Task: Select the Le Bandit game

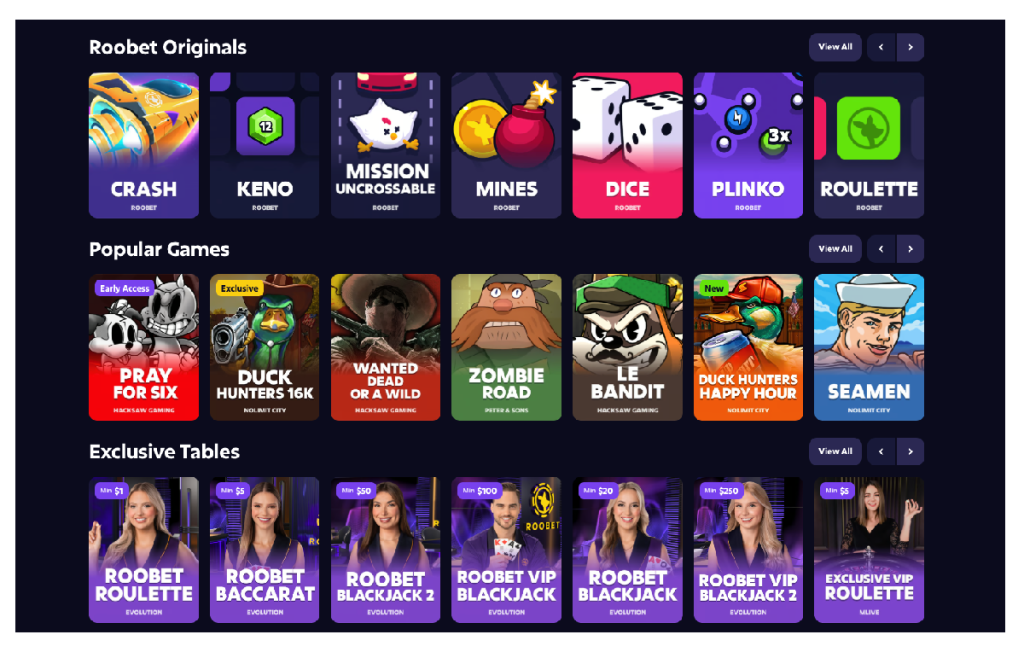Action: [x=628, y=347]
